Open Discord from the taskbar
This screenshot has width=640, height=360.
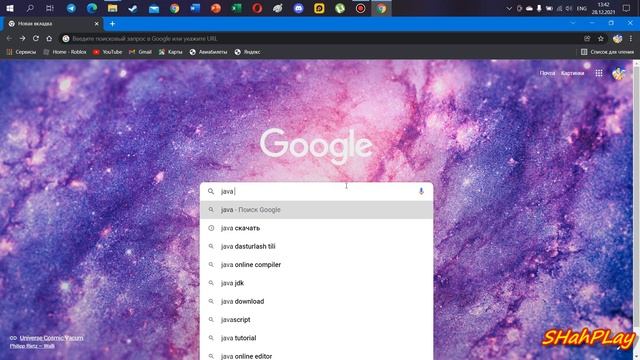point(299,8)
